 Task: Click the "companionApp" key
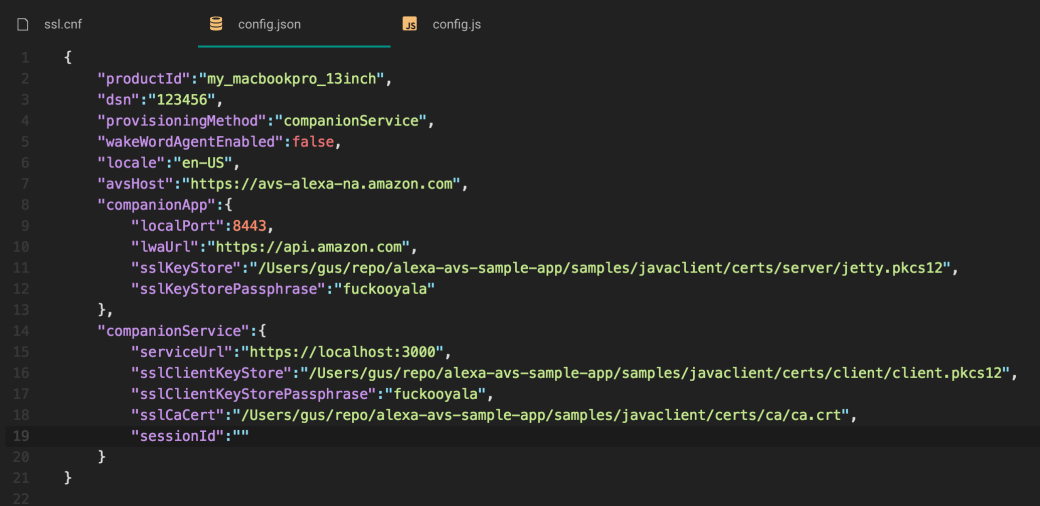(x=157, y=205)
